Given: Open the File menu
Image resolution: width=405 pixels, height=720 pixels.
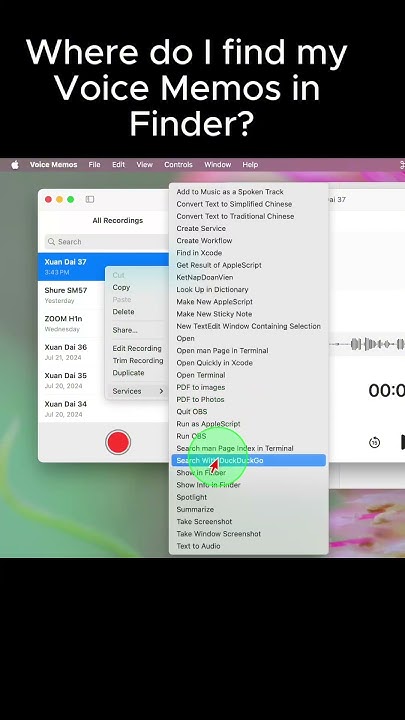Looking at the screenshot, I should [95, 164].
